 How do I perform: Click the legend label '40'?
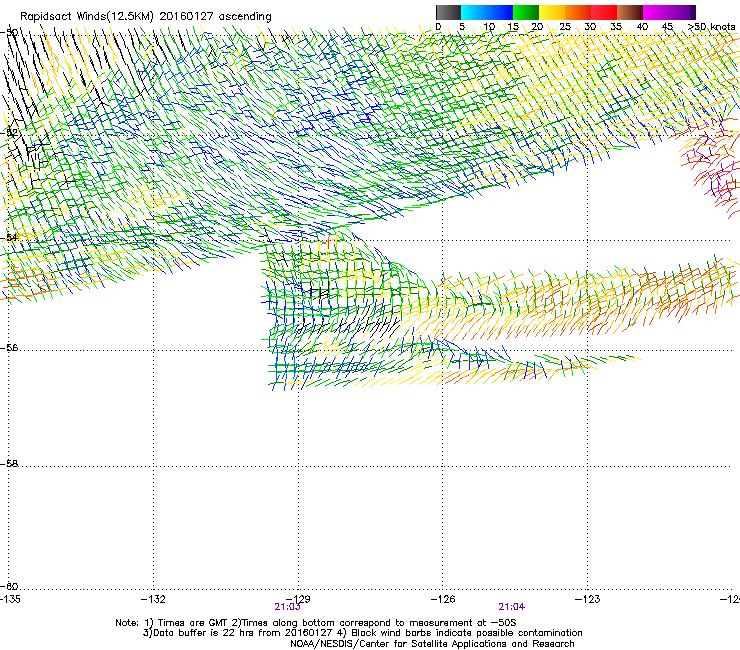pos(642,27)
